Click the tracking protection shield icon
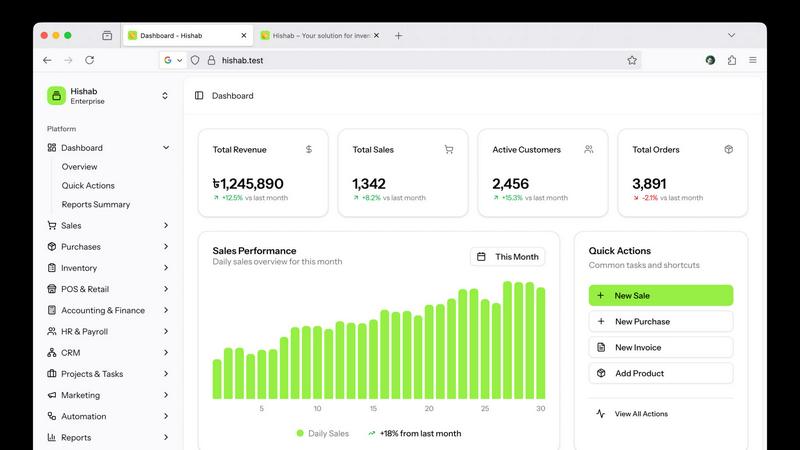This screenshot has height=450, width=800. click(x=195, y=60)
